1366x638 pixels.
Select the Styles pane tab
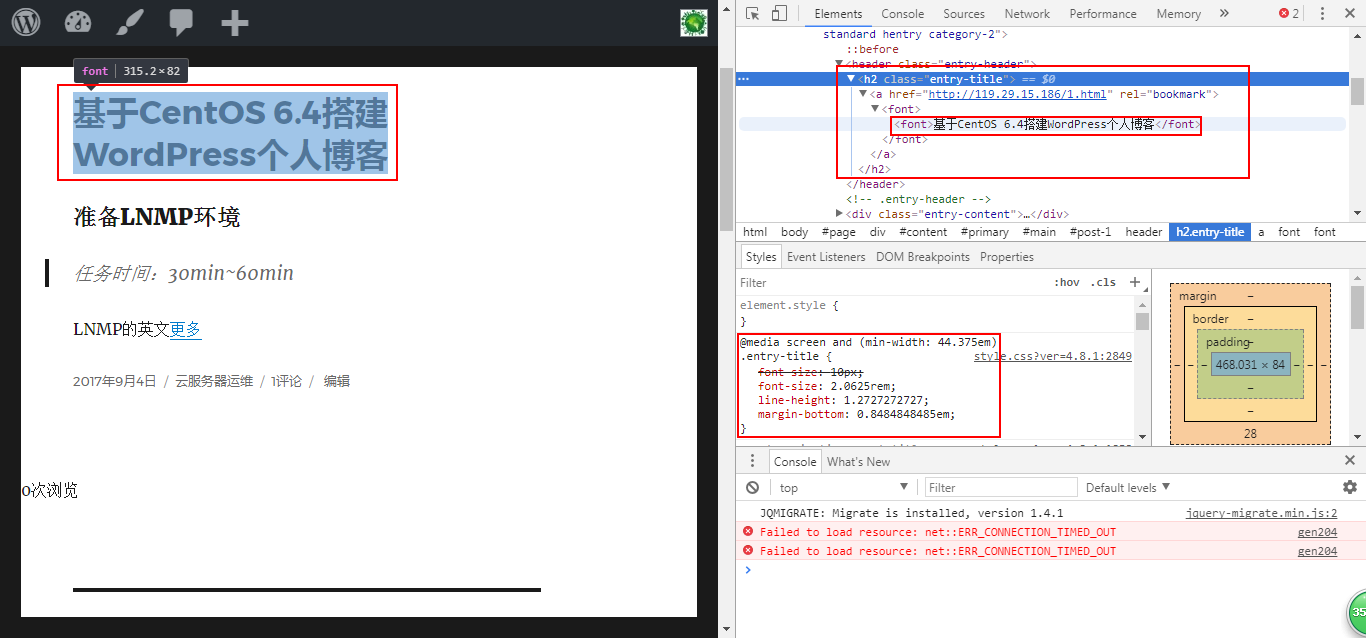pyautogui.click(x=761, y=257)
